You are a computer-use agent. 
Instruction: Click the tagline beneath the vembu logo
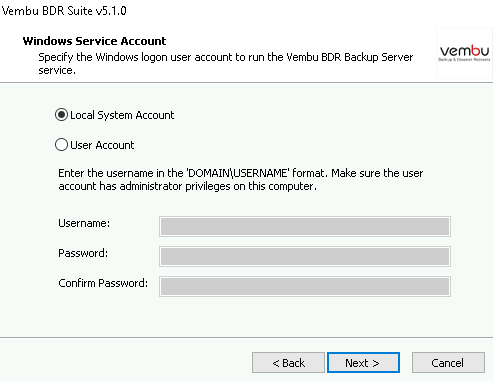pyautogui.click(x=464, y=60)
